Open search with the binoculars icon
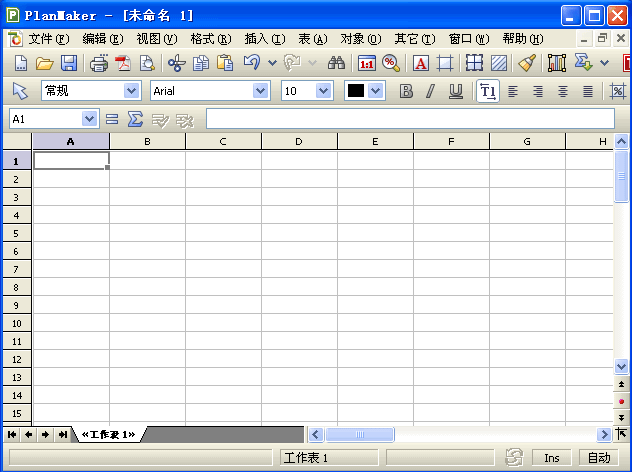The height and width of the screenshot is (472, 632). [x=336, y=63]
